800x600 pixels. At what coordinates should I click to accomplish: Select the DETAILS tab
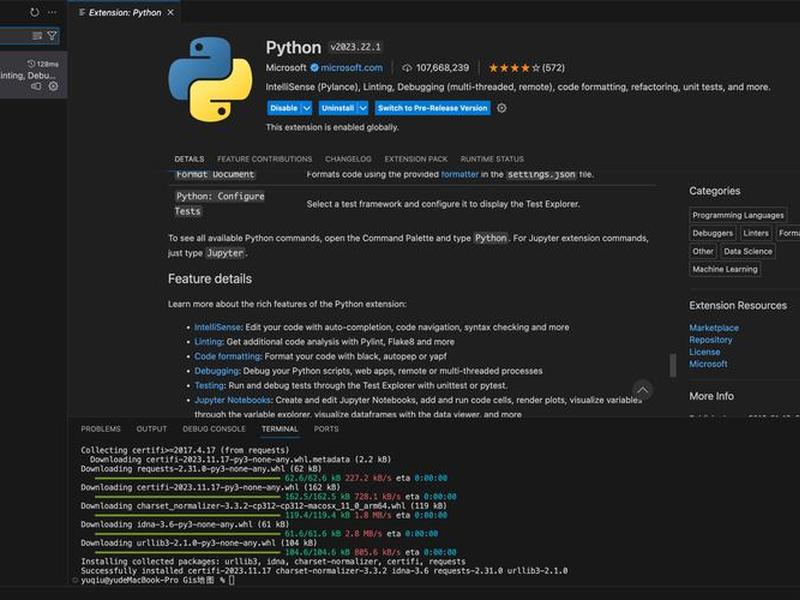coord(189,159)
